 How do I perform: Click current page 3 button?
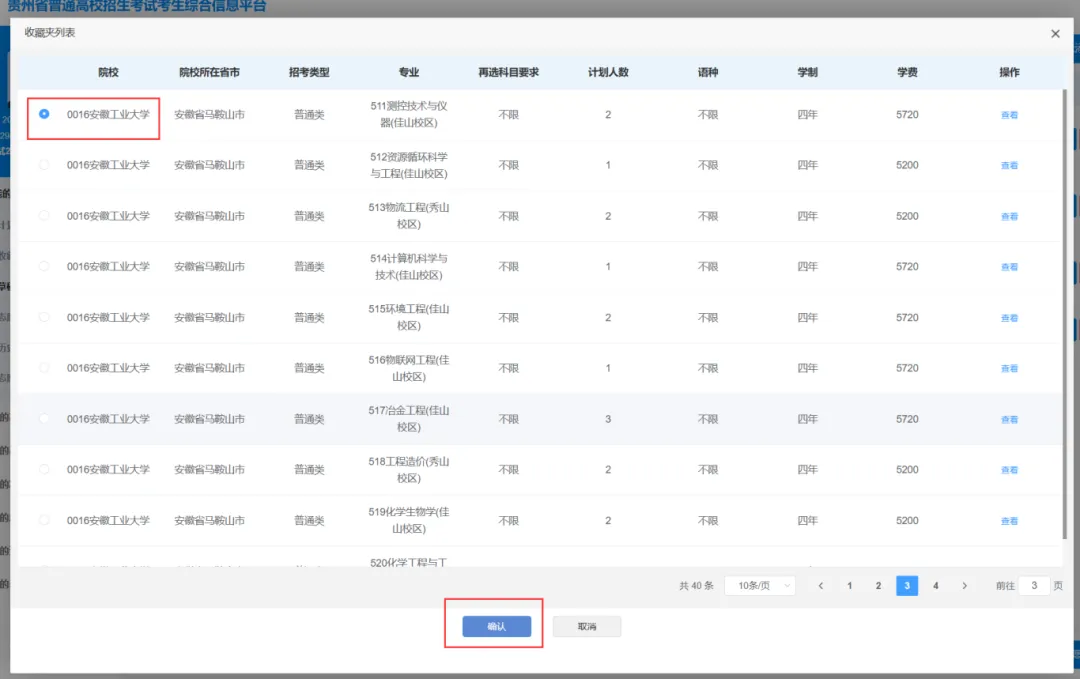(907, 585)
